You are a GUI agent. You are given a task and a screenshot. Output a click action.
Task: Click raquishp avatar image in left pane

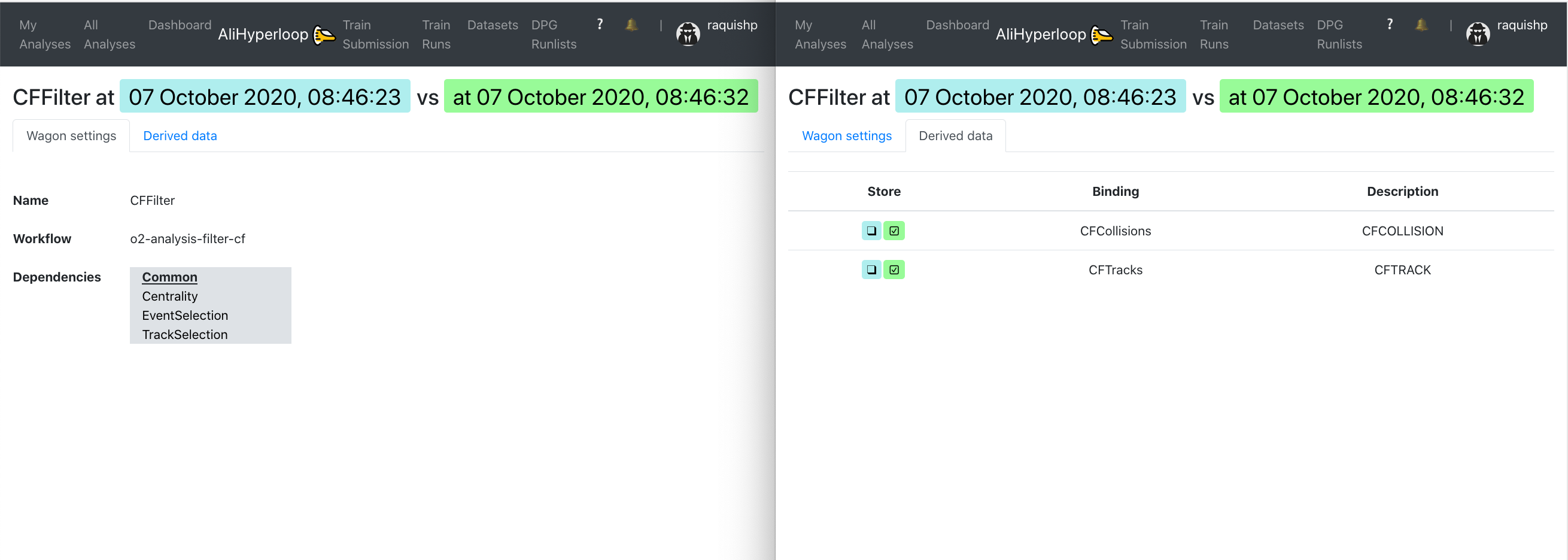(x=688, y=34)
